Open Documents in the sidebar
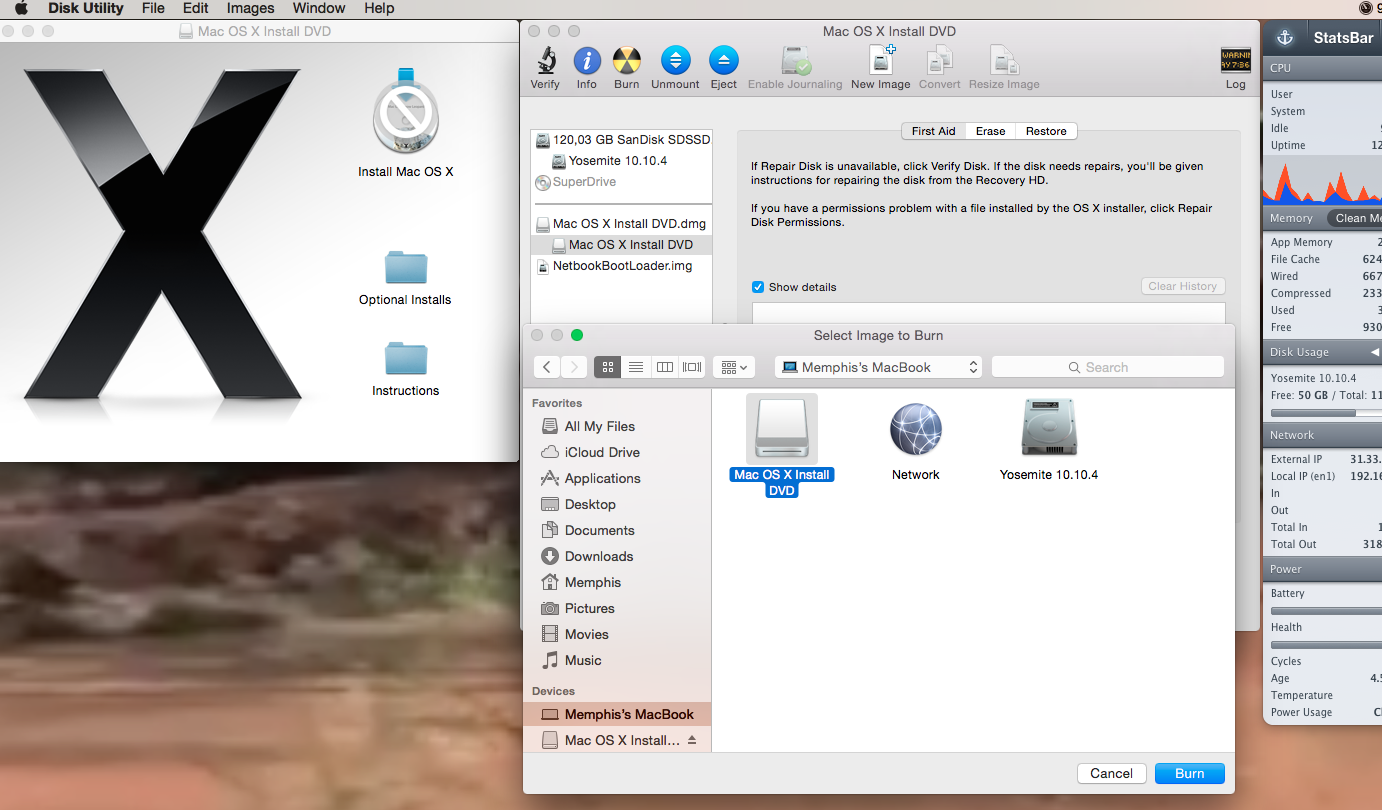This screenshot has height=810, width=1382. 599,530
